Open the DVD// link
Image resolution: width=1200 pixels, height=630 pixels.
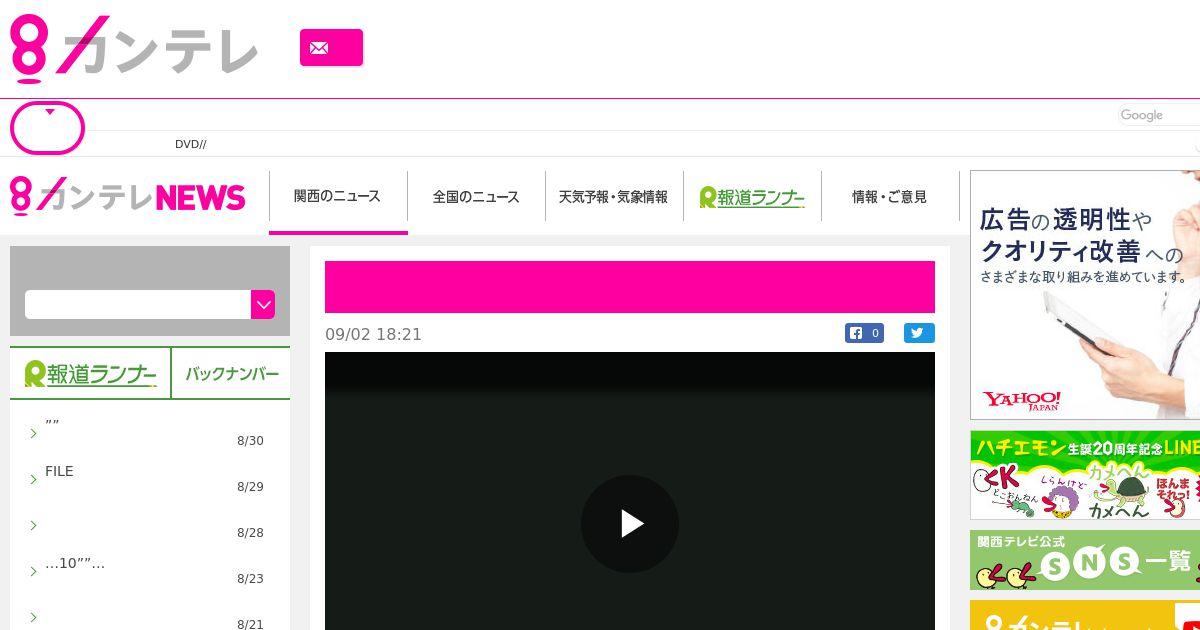190,144
